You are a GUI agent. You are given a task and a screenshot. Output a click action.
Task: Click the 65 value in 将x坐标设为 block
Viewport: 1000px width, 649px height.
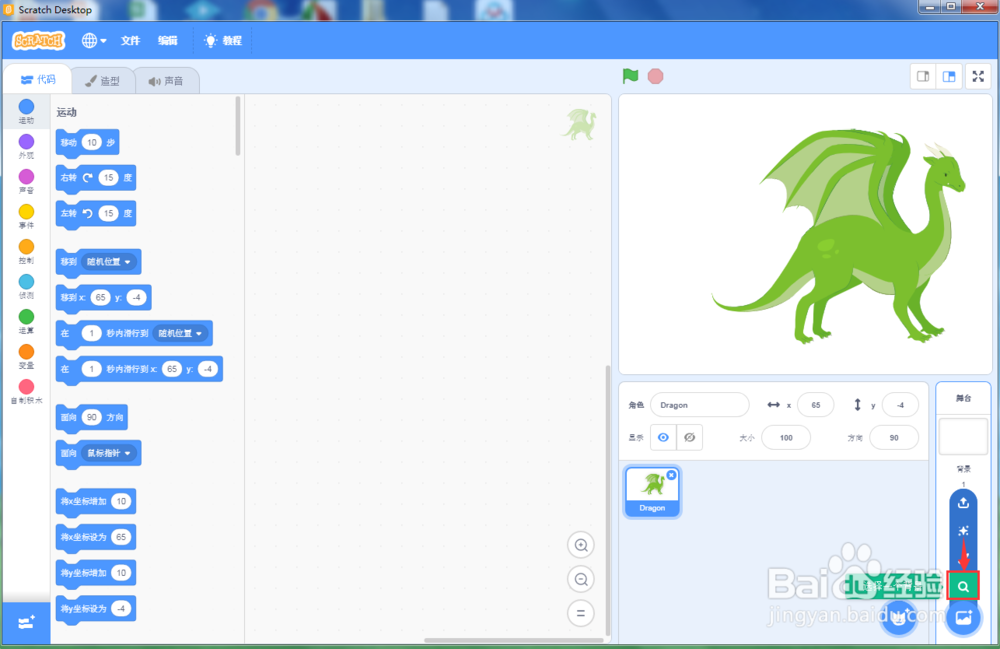121,537
